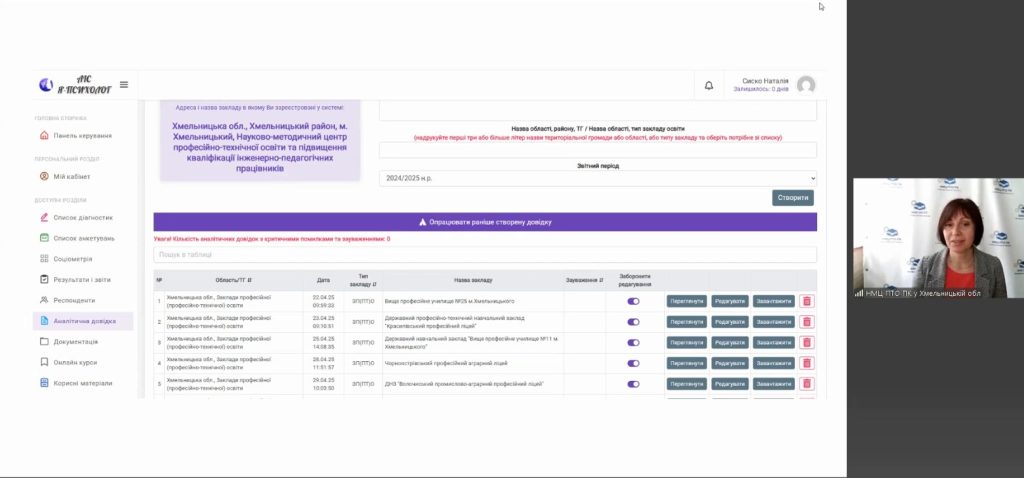Screen dimensions: 1024x478
Task: Select Аналітична довідка in sidebar
Action: pyautogui.click(x=83, y=321)
